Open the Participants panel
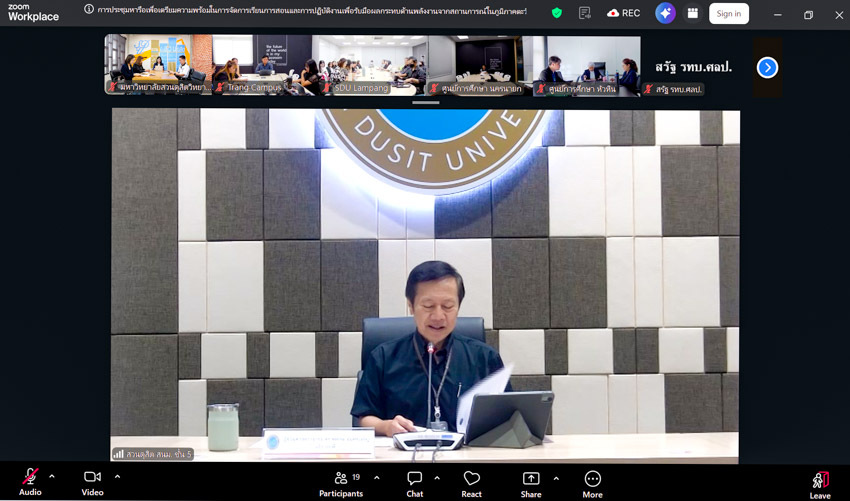The image size is (850, 501). pyautogui.click(x=341, y=481)
